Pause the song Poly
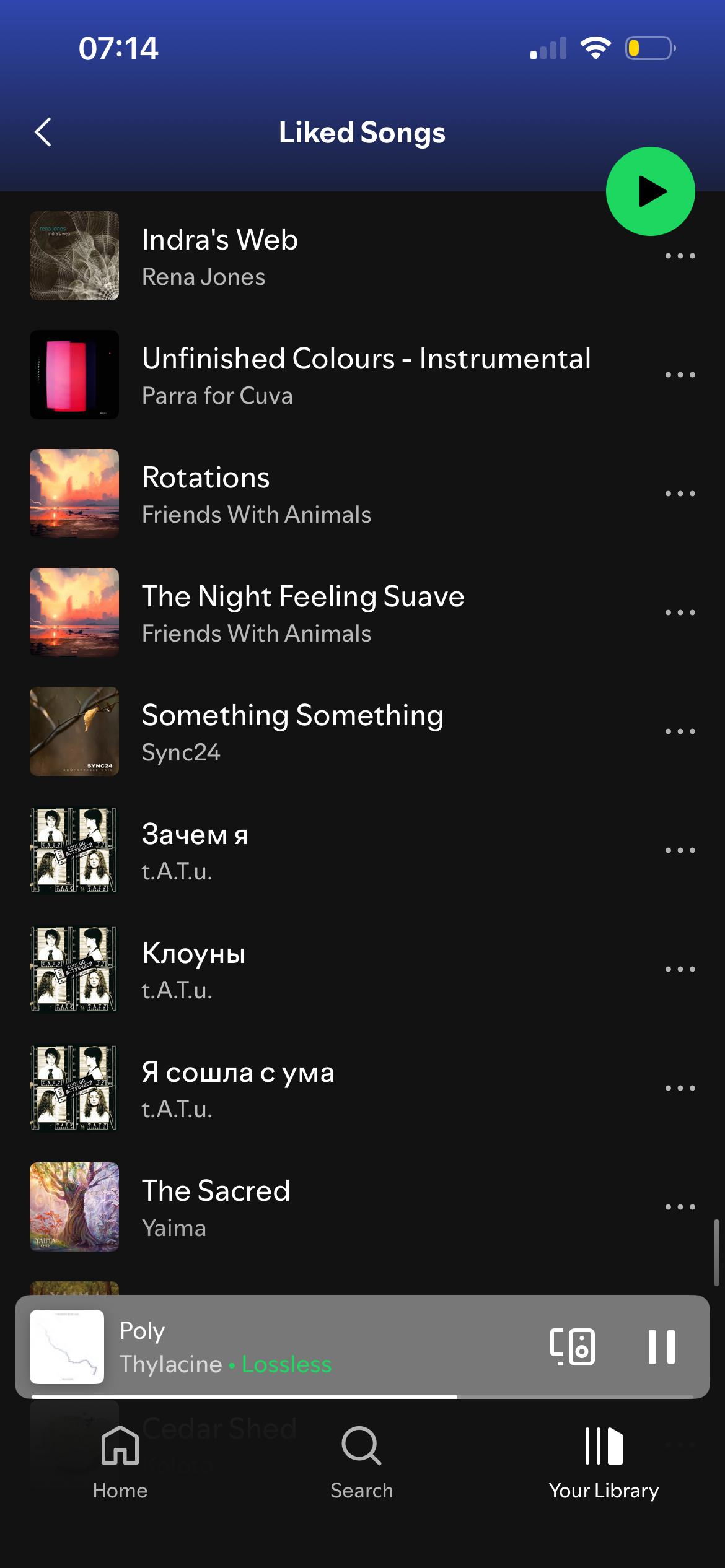 (x=661, y=1346)
